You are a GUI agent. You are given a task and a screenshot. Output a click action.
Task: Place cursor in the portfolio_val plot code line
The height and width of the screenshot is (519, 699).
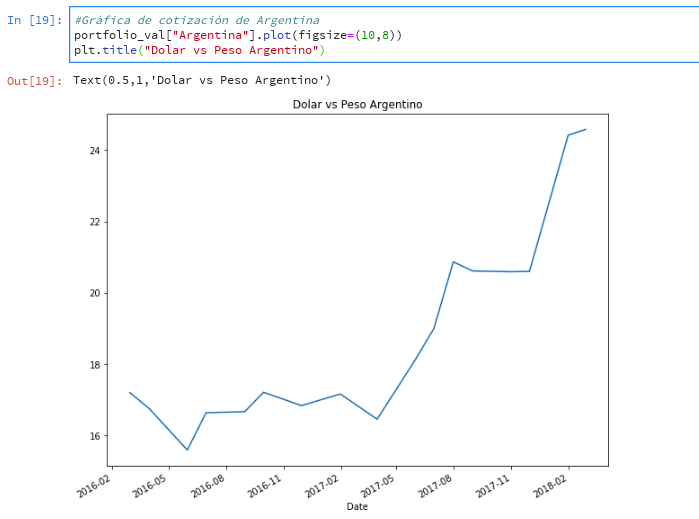pyautogui.click(x=238, y=35)
